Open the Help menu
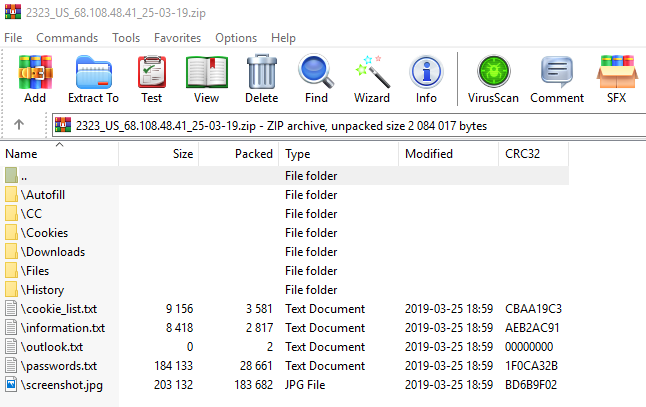 click(283, 38)
